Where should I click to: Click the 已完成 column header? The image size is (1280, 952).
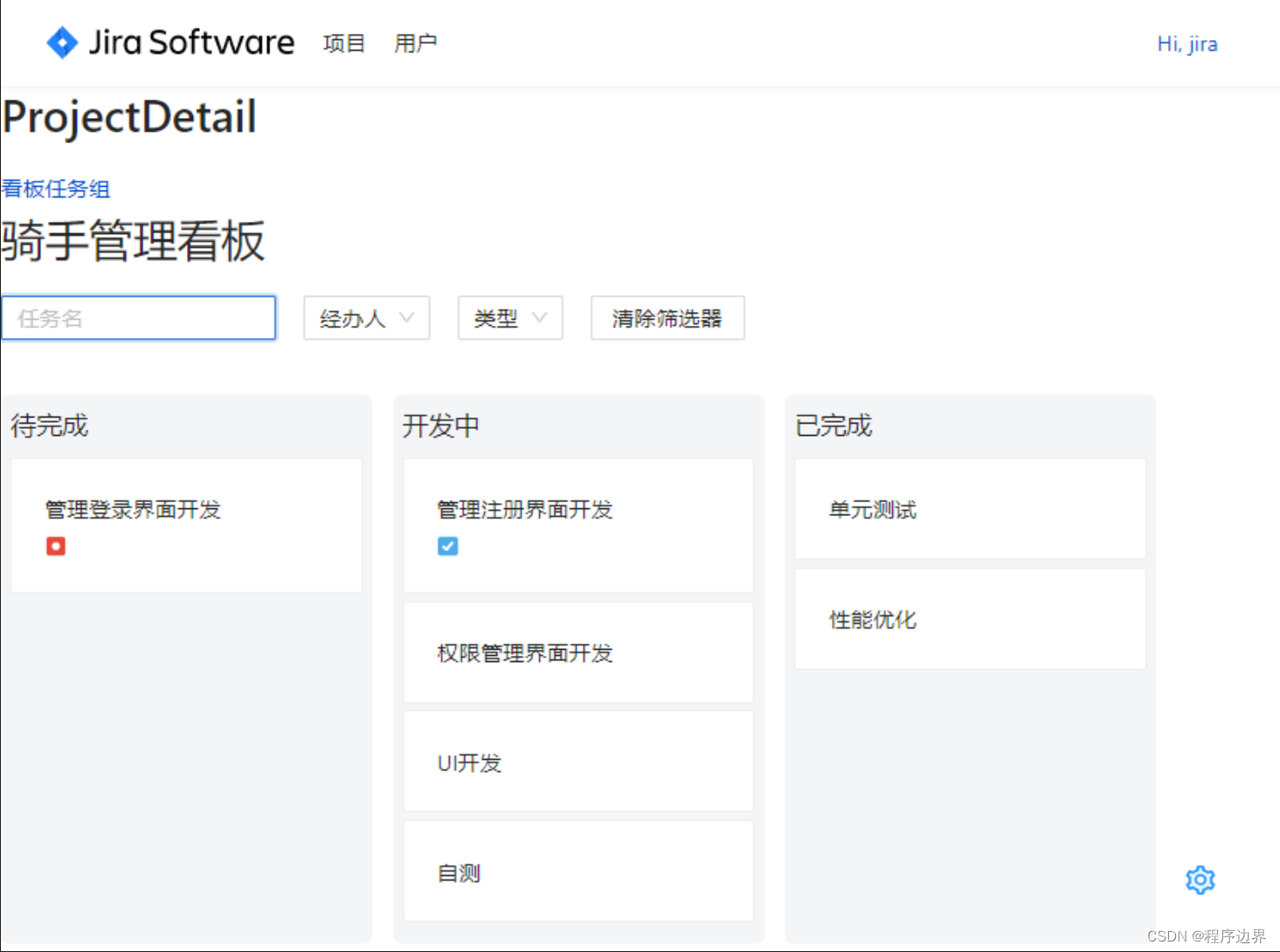click(x=834, y=425)
